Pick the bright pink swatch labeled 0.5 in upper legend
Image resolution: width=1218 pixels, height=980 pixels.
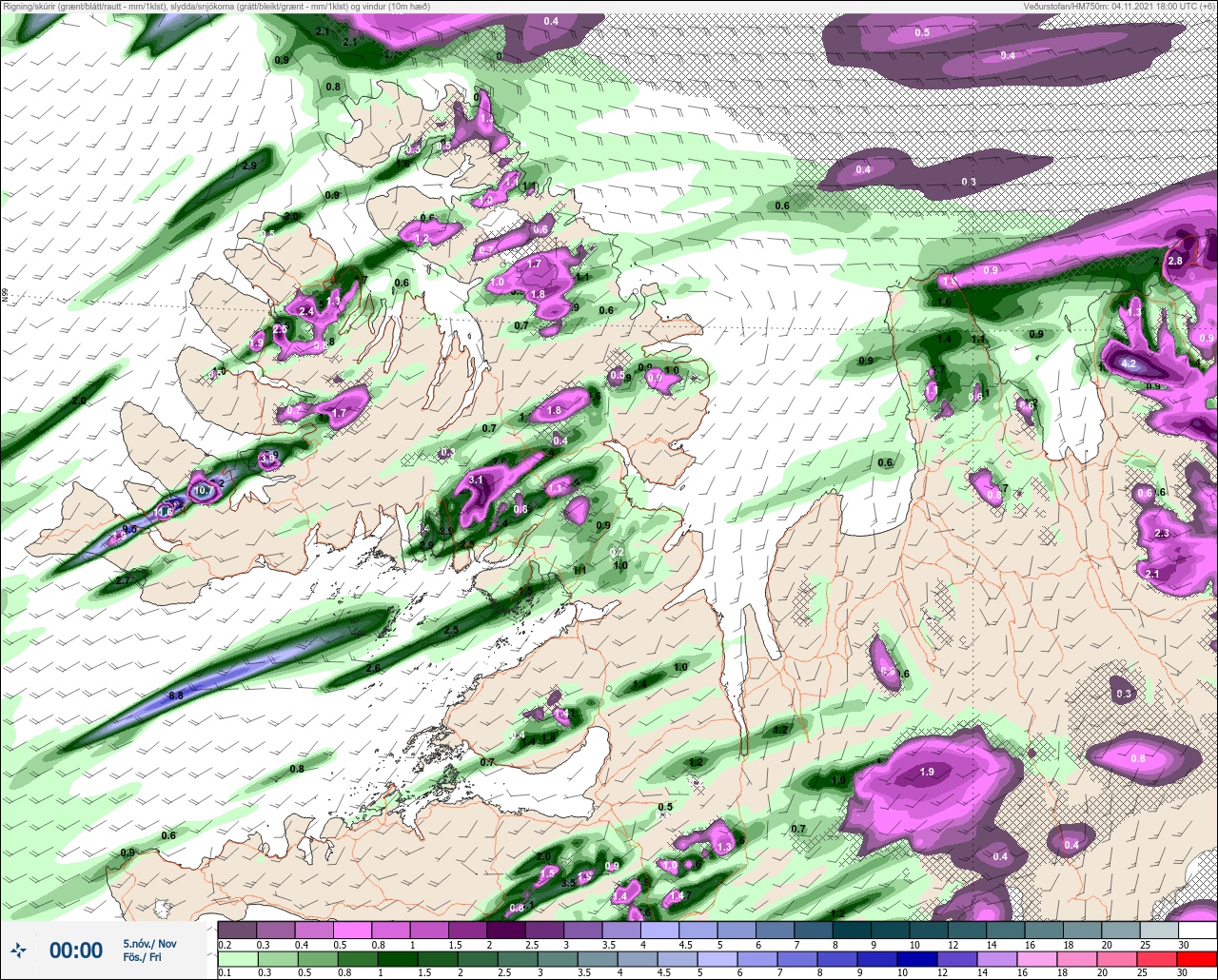(x=352, y=930)
